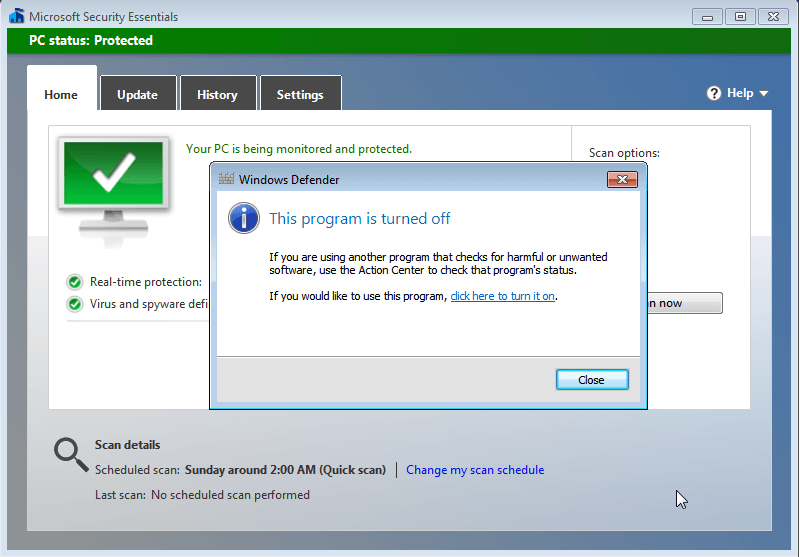The width and height of the screenshot is (799, 557).
Task: Click the 'Real-time protection:' label
Action: click(146, 282)
